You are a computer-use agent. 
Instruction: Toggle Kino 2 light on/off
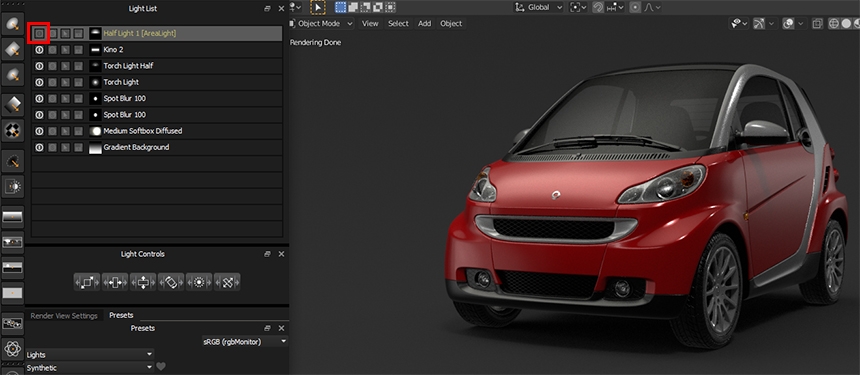(x=39, y=50)
